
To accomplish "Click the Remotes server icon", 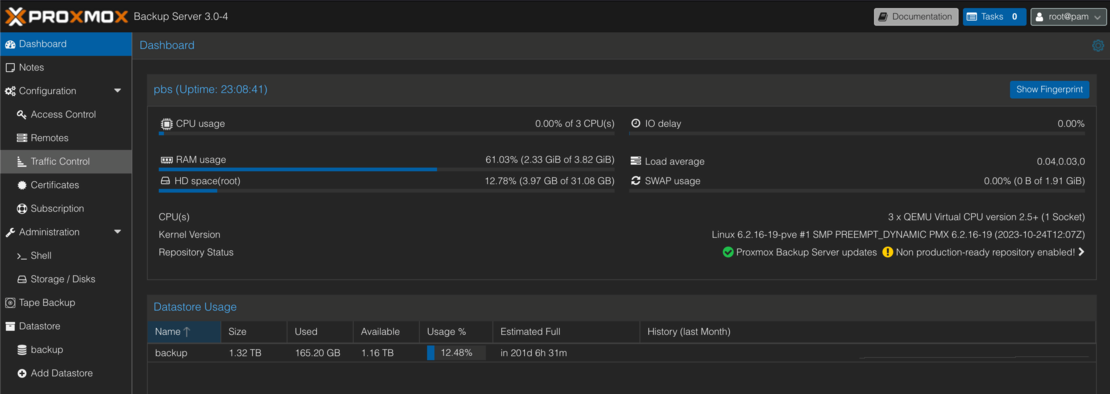I will point(21,138).
